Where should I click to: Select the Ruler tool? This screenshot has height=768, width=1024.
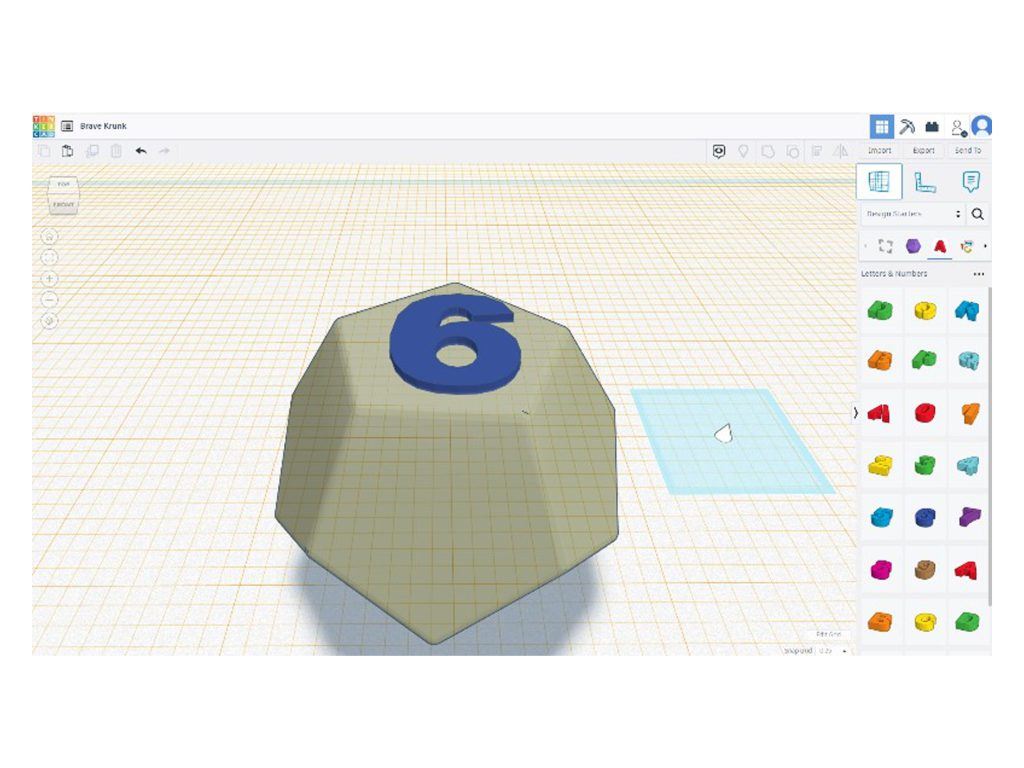[924, 182]
